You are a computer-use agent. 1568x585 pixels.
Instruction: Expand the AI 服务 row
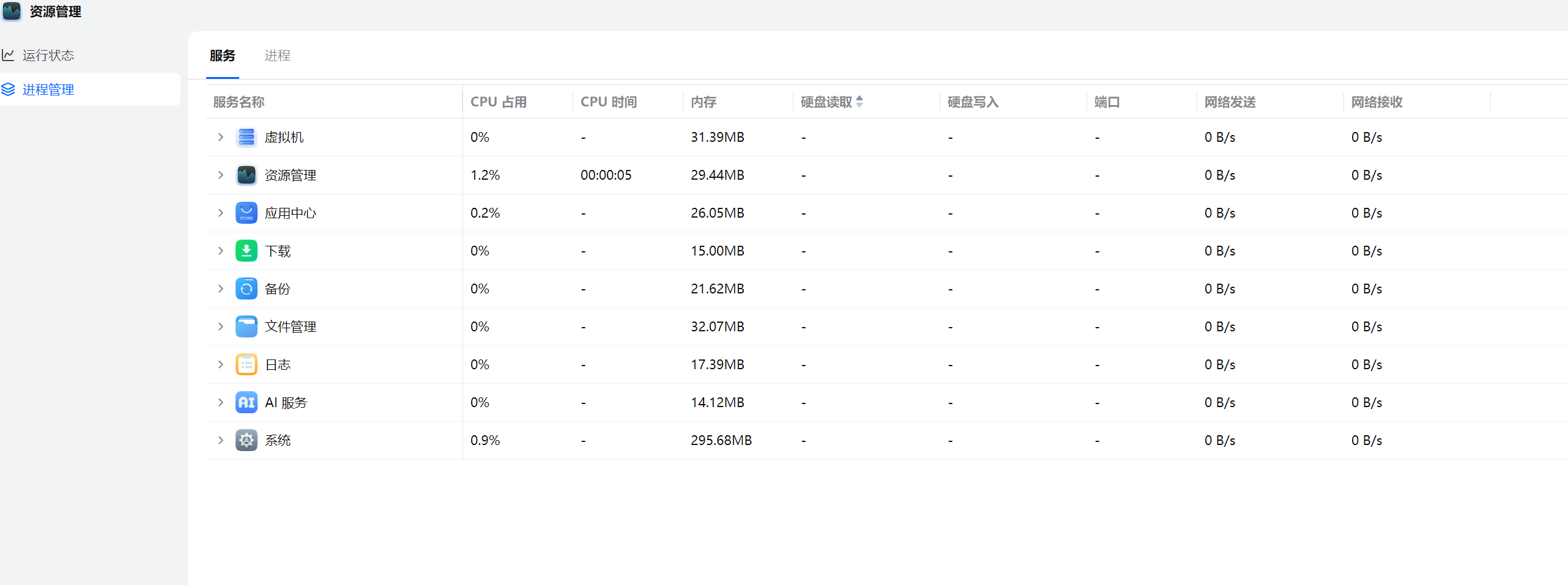(x=221, y=402)
